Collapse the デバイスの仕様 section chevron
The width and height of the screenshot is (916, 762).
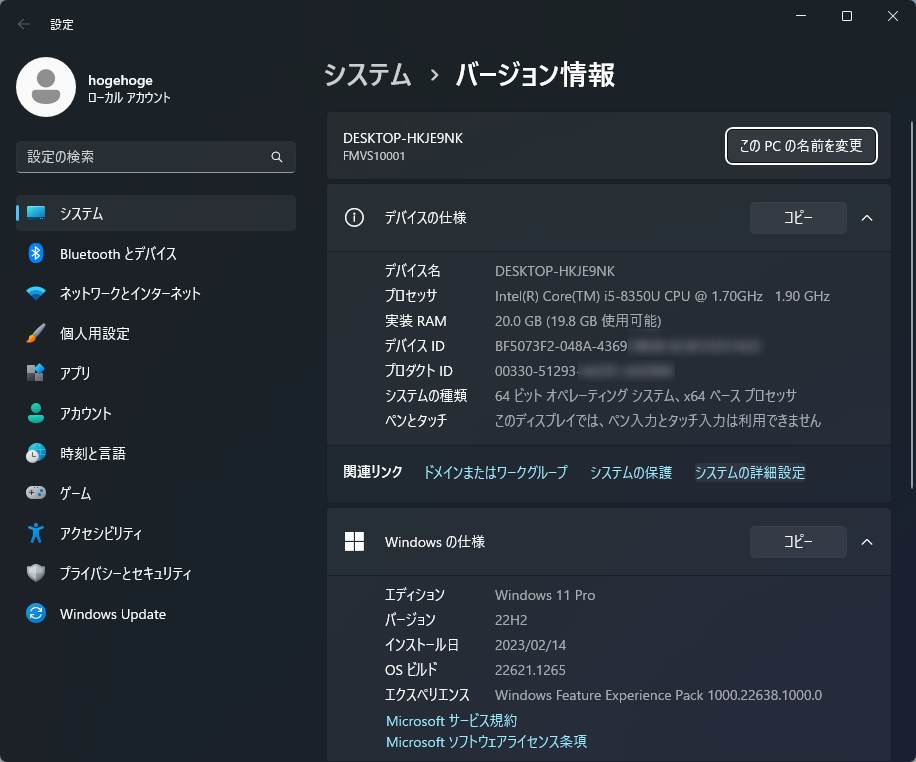(x=867, y=218)
